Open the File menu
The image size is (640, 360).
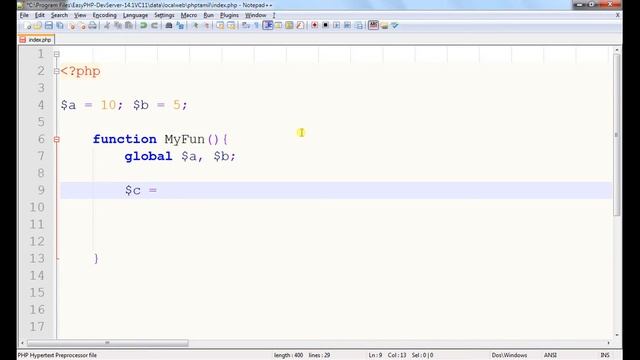click(24, 15)
